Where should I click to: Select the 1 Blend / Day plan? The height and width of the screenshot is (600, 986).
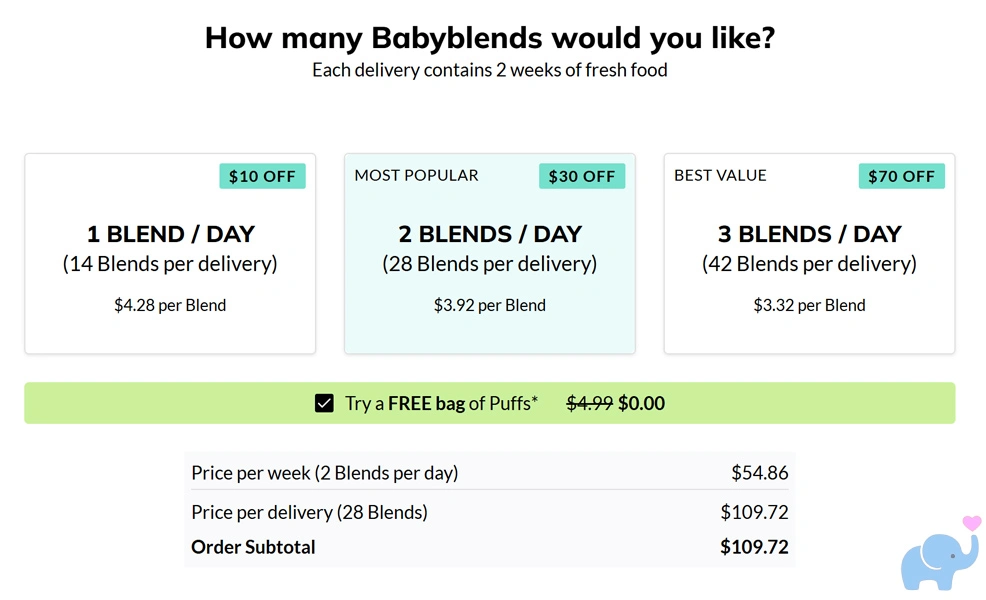(x=169, y=254)
